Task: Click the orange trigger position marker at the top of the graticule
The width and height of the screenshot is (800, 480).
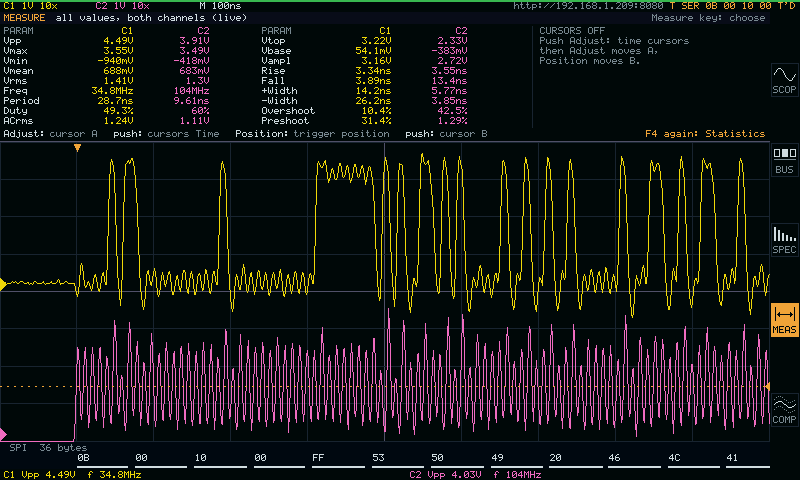Action: coord(77,148)
